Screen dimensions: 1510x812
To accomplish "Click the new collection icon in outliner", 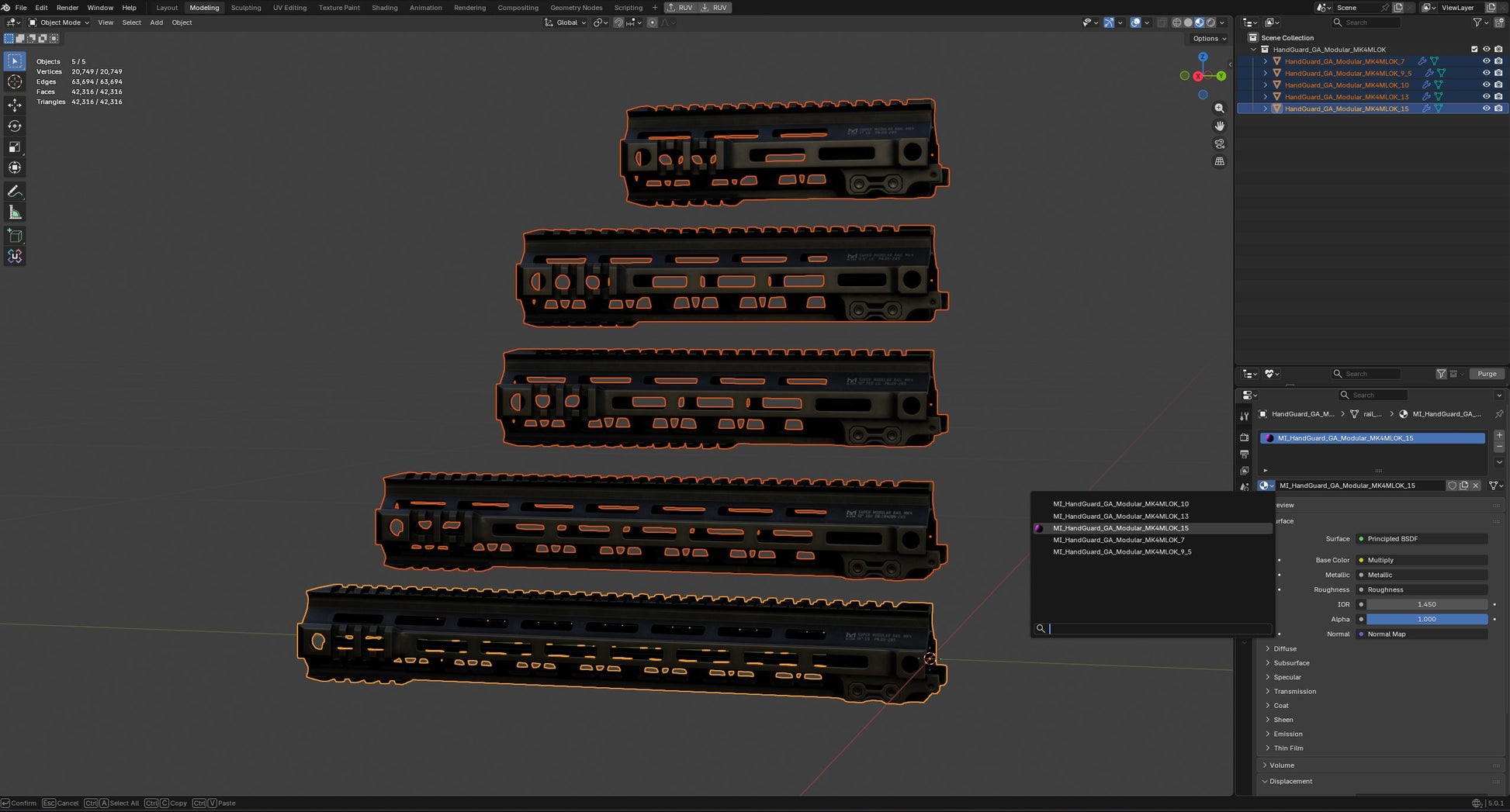I will point(1498,22).
